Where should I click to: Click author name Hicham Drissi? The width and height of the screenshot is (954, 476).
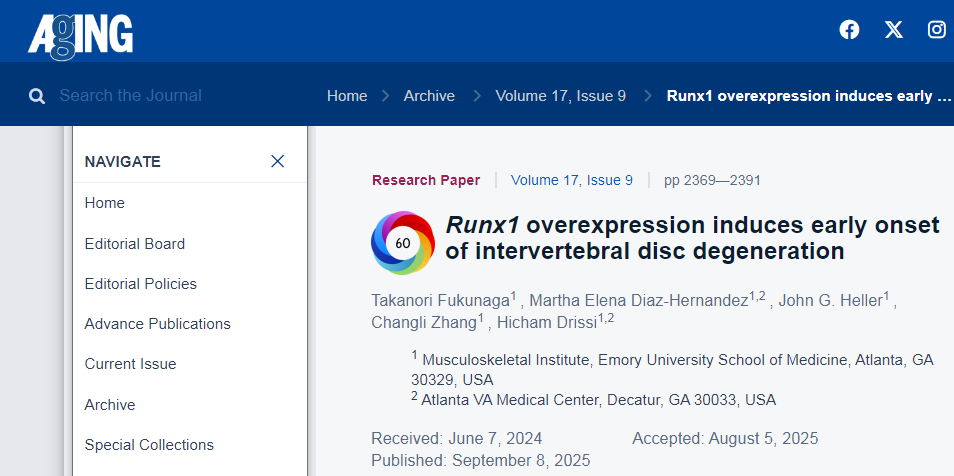pyautogui.click(x=545, y=320)
